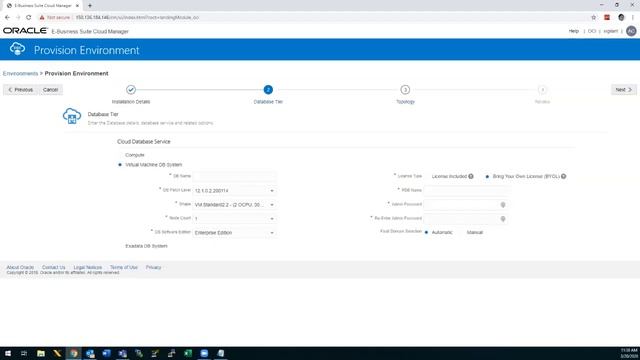The width and height of the screenshot is (640, 360).
Task: Open Teams from the taskbar
Action: point(122,353)
